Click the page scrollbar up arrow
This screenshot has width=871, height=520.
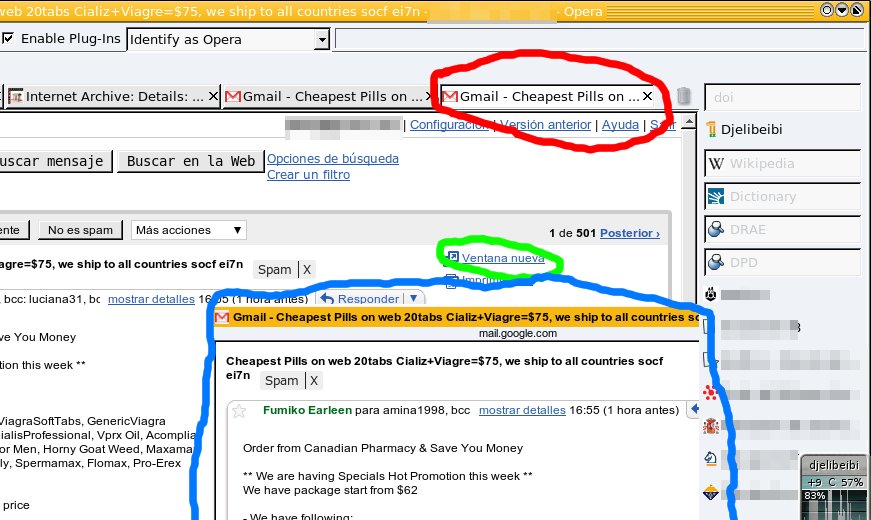688,122
